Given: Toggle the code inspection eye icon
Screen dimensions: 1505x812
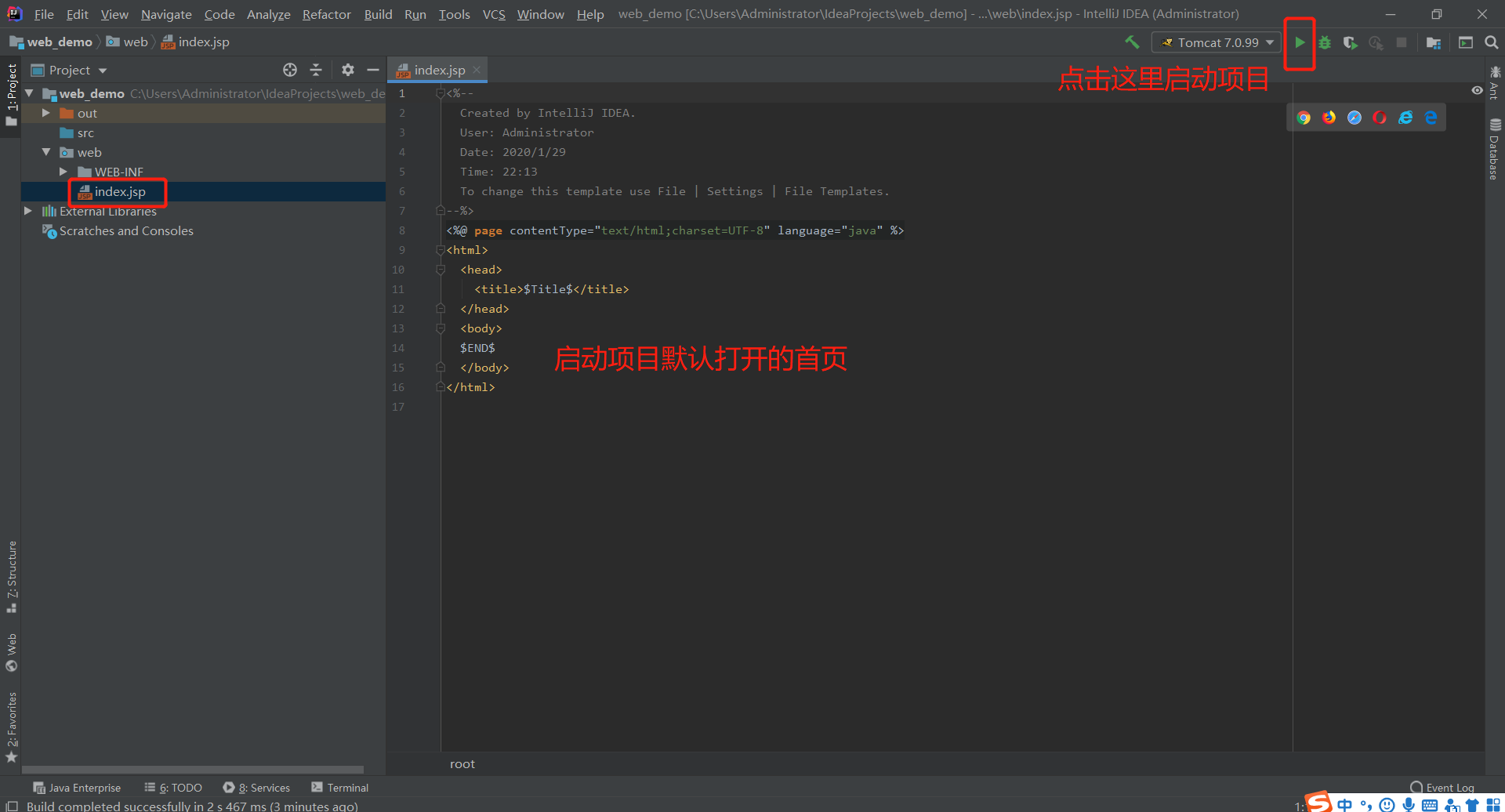Looking at the screenshot, I should click(x=1477, y=91).
